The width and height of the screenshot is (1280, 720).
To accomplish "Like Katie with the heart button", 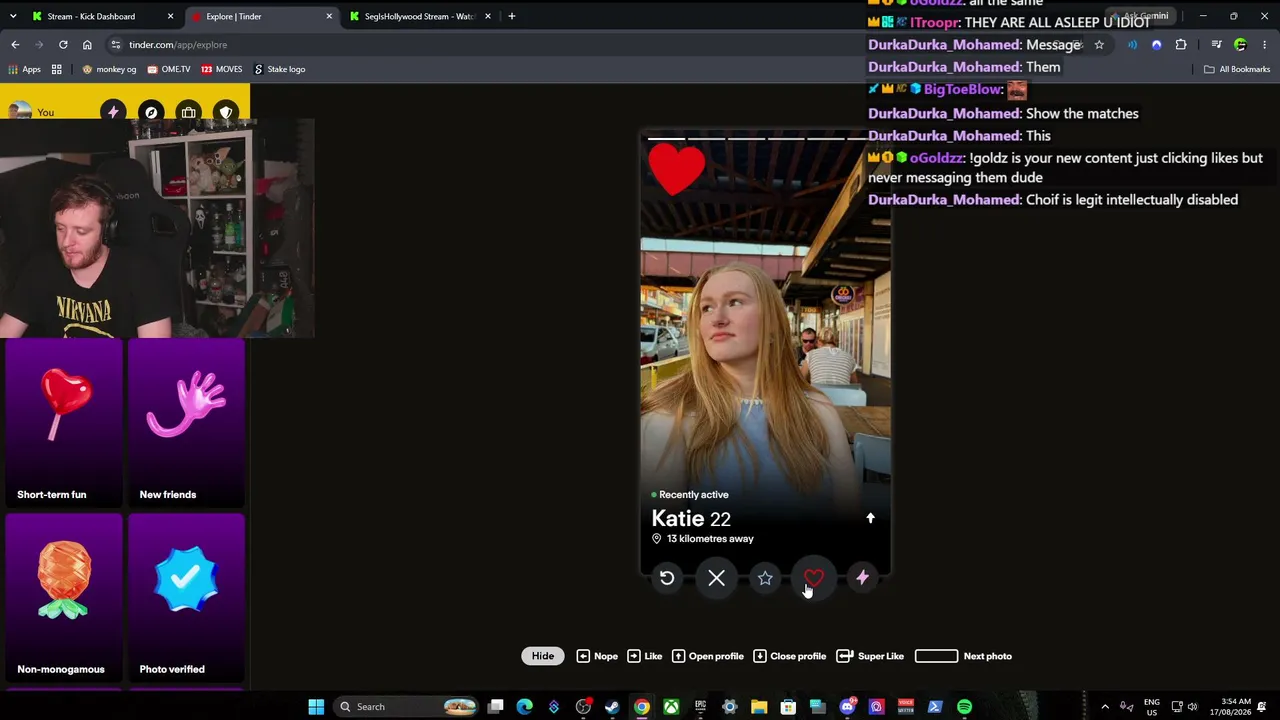I will [x=814, y=578].
